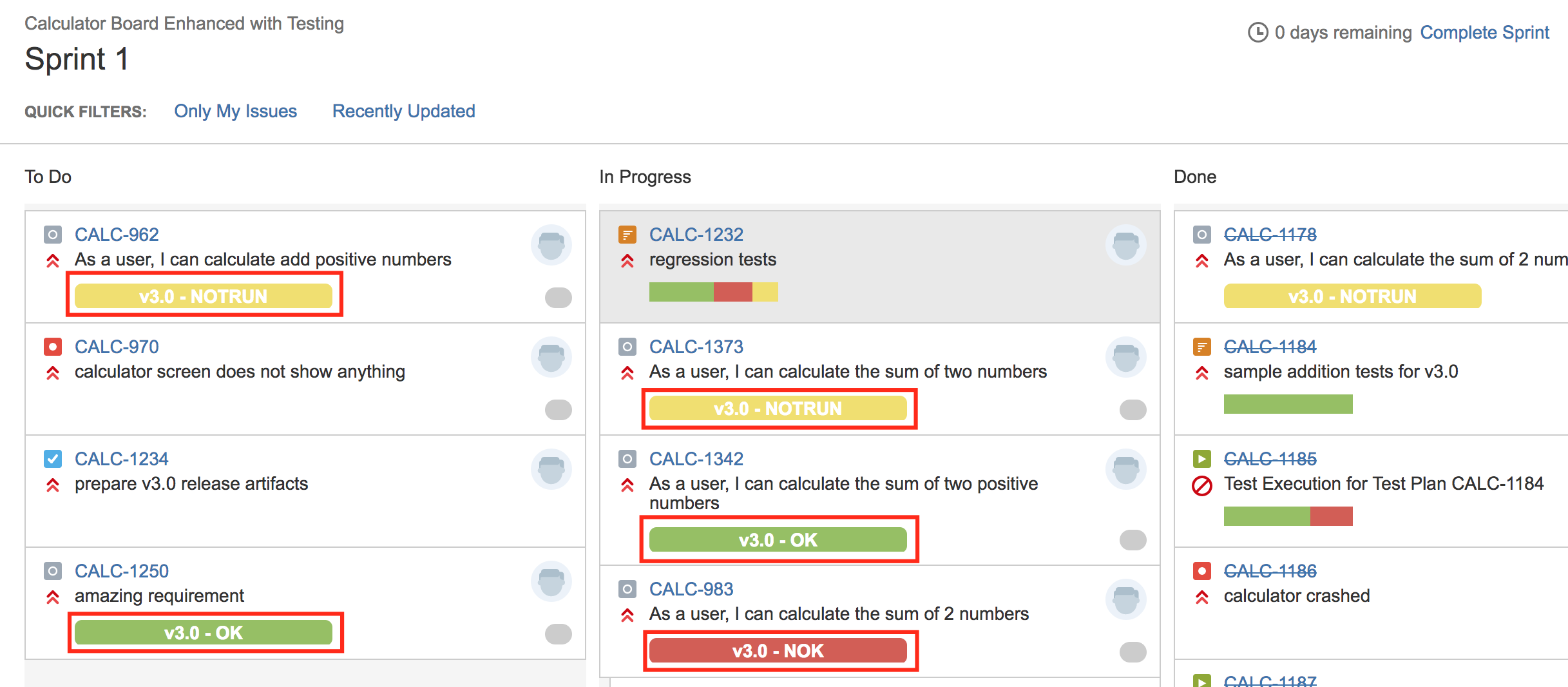1568x687 pixels.
Task: Click the blue task checkmark icon of CALC-1234
Action: coord(53,459)
